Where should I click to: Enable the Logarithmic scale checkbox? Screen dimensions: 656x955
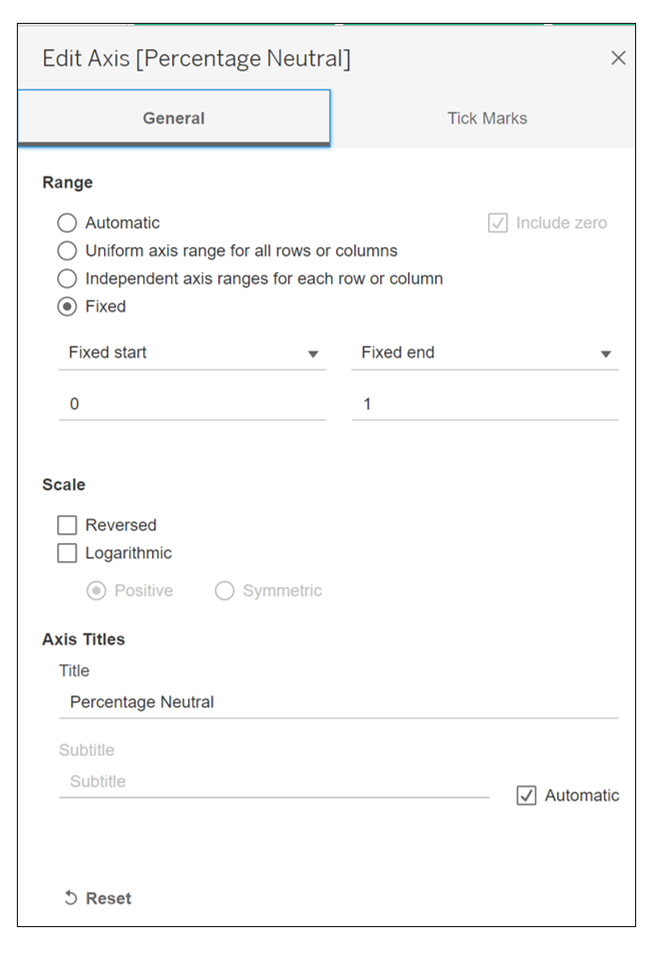pyautogui.click(x=67, y=553)
